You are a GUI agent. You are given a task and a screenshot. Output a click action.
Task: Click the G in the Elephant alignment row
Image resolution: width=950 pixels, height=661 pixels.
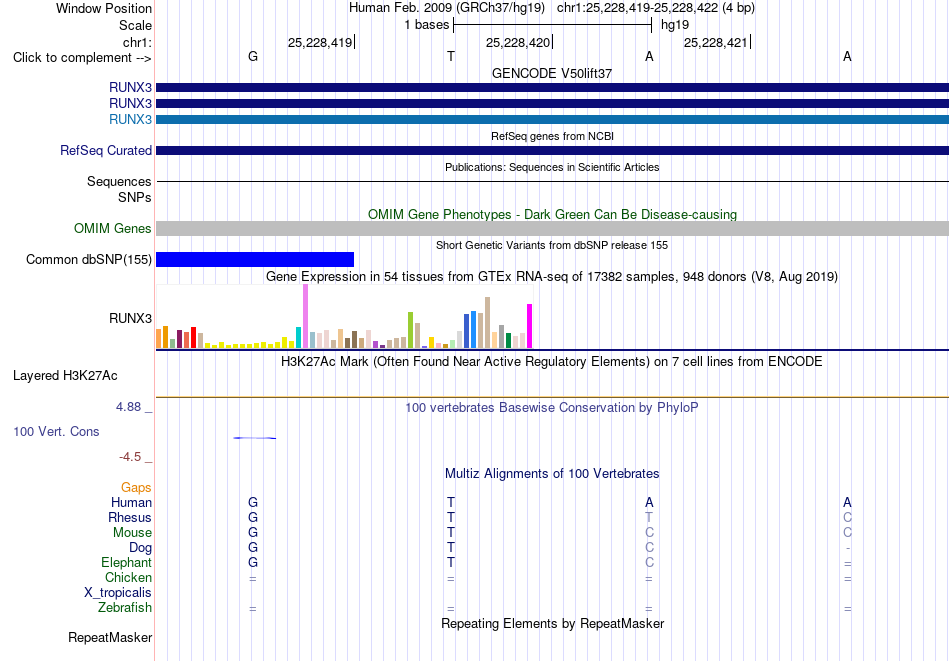coord(253,562)
